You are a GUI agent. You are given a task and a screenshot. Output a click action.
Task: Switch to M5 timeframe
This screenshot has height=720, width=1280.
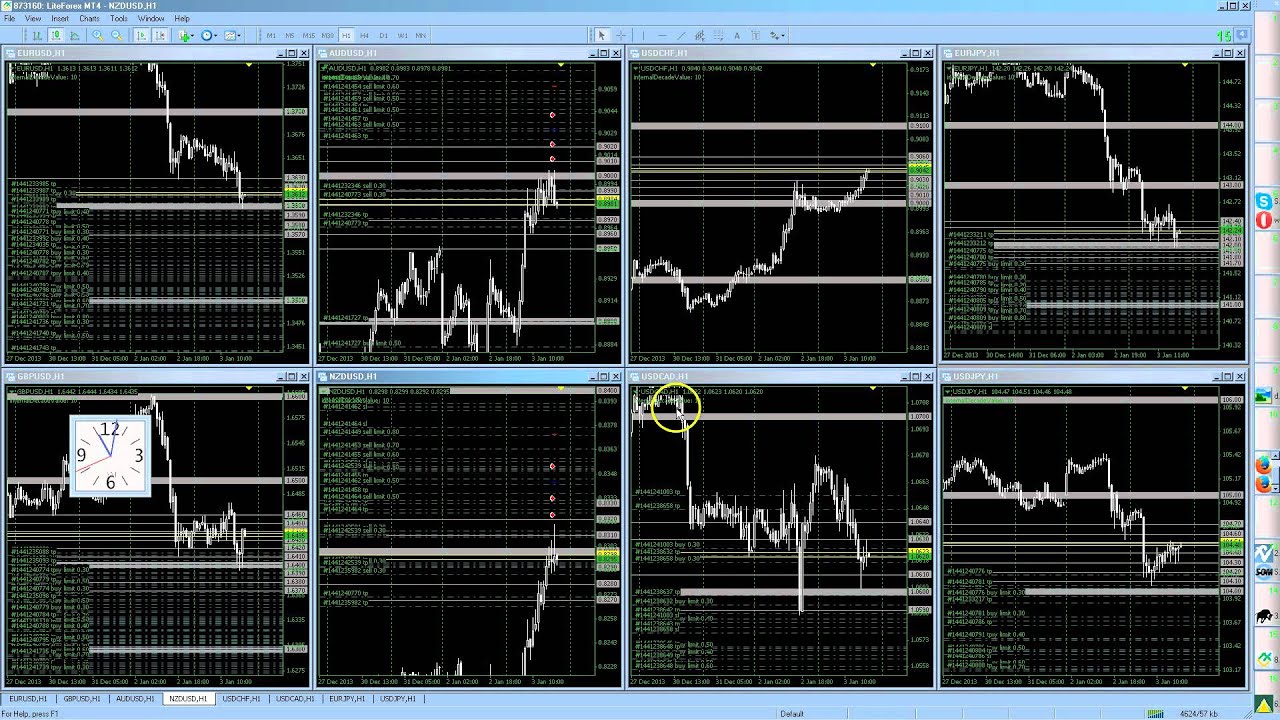[290, 35]
